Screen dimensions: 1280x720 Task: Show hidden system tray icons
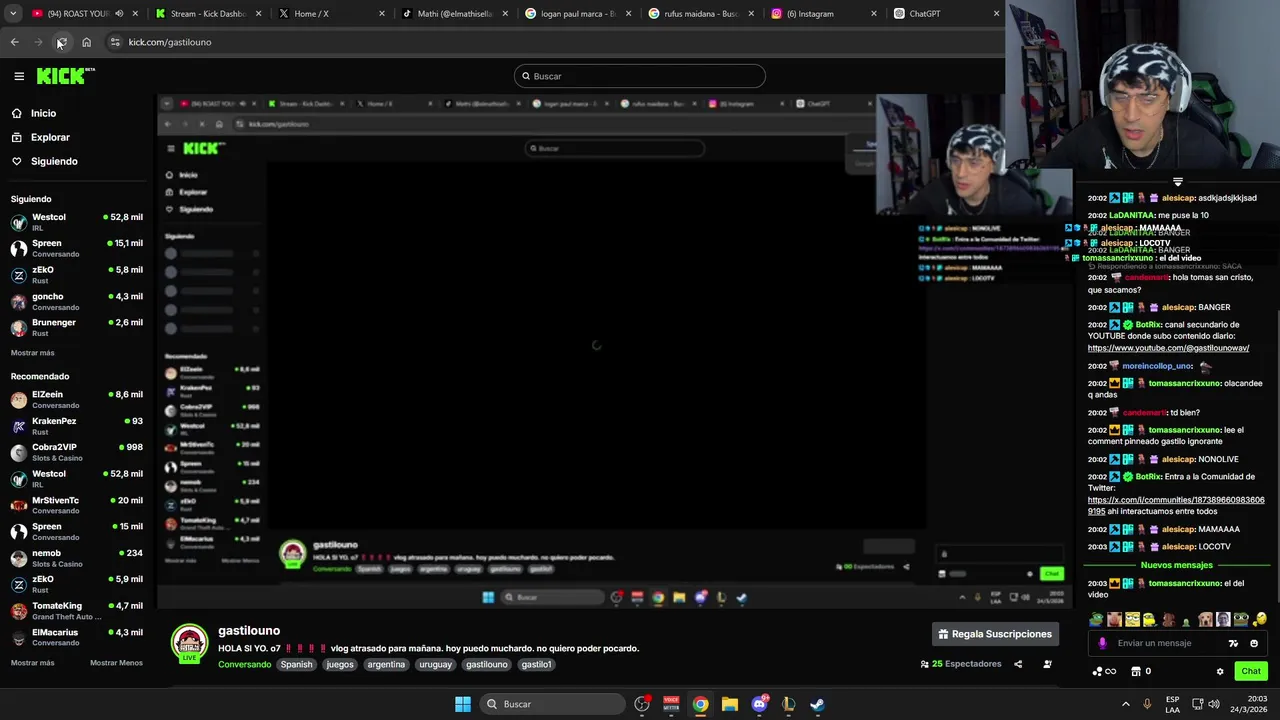1126,704
